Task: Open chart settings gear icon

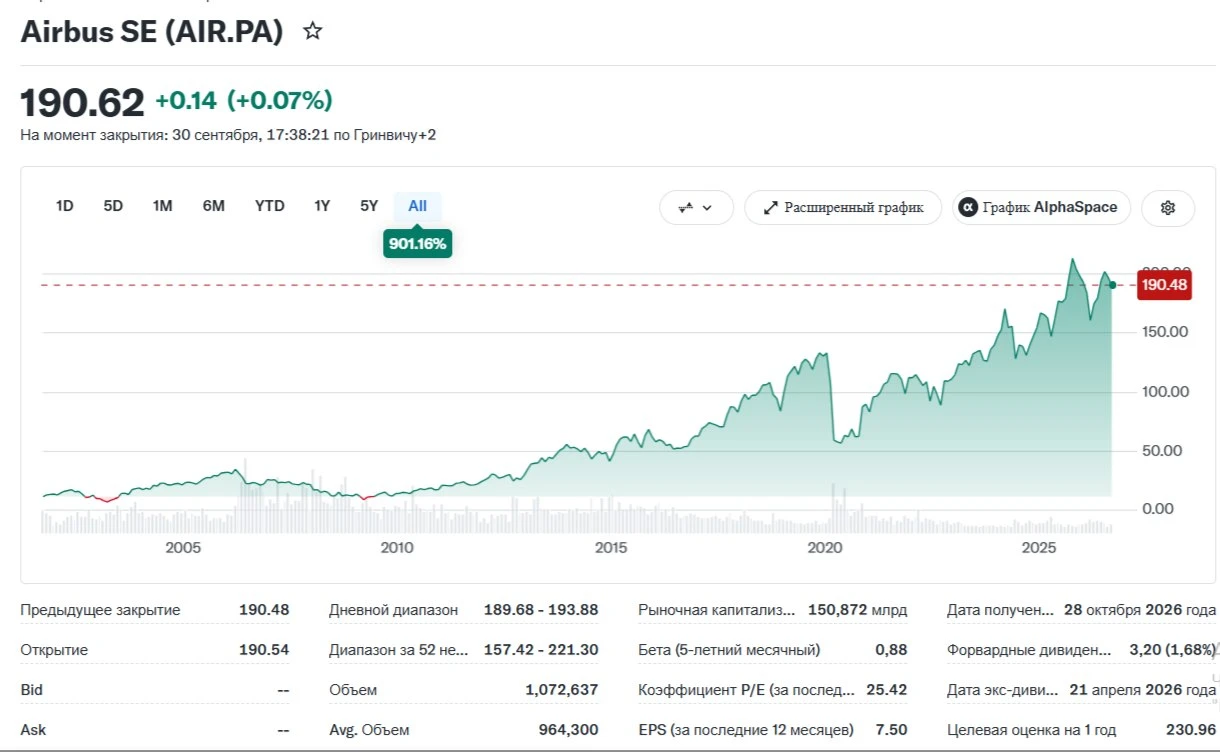Action: 1167,208
